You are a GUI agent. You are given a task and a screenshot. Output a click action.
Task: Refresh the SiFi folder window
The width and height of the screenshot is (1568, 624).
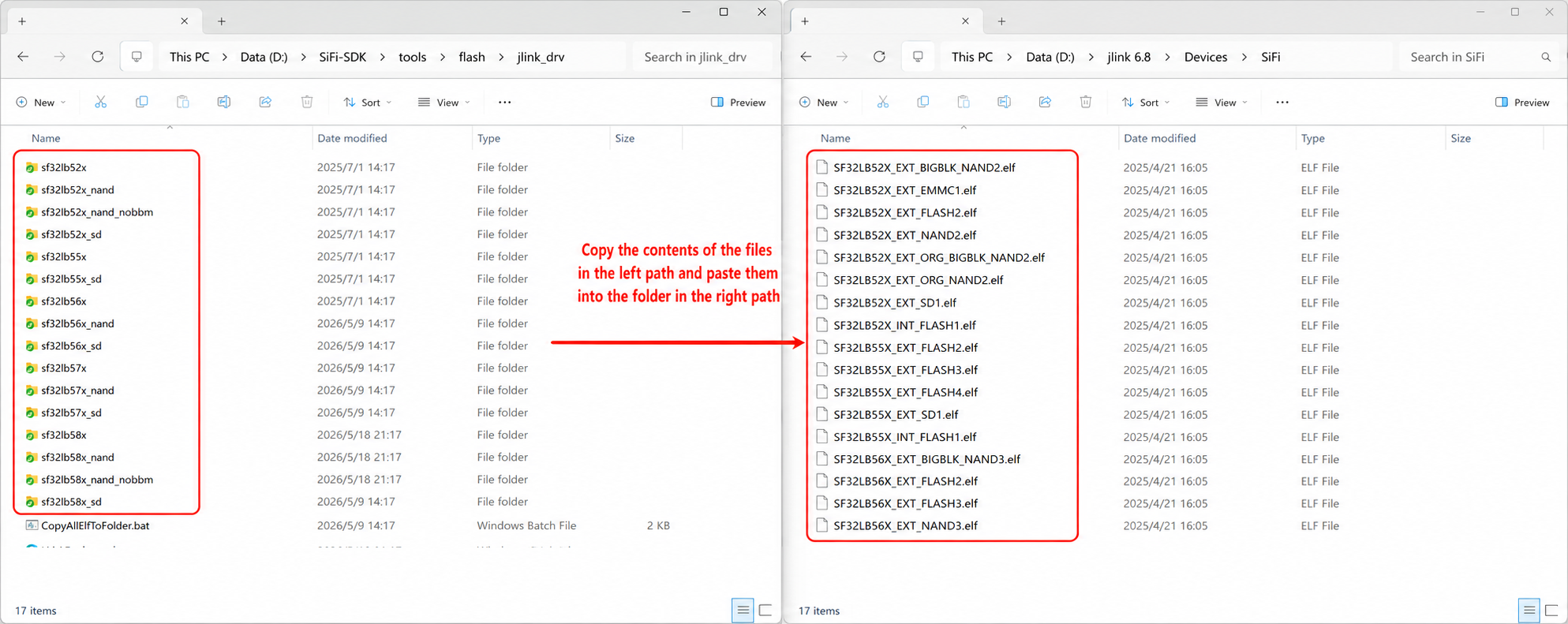tap(879, 57)
